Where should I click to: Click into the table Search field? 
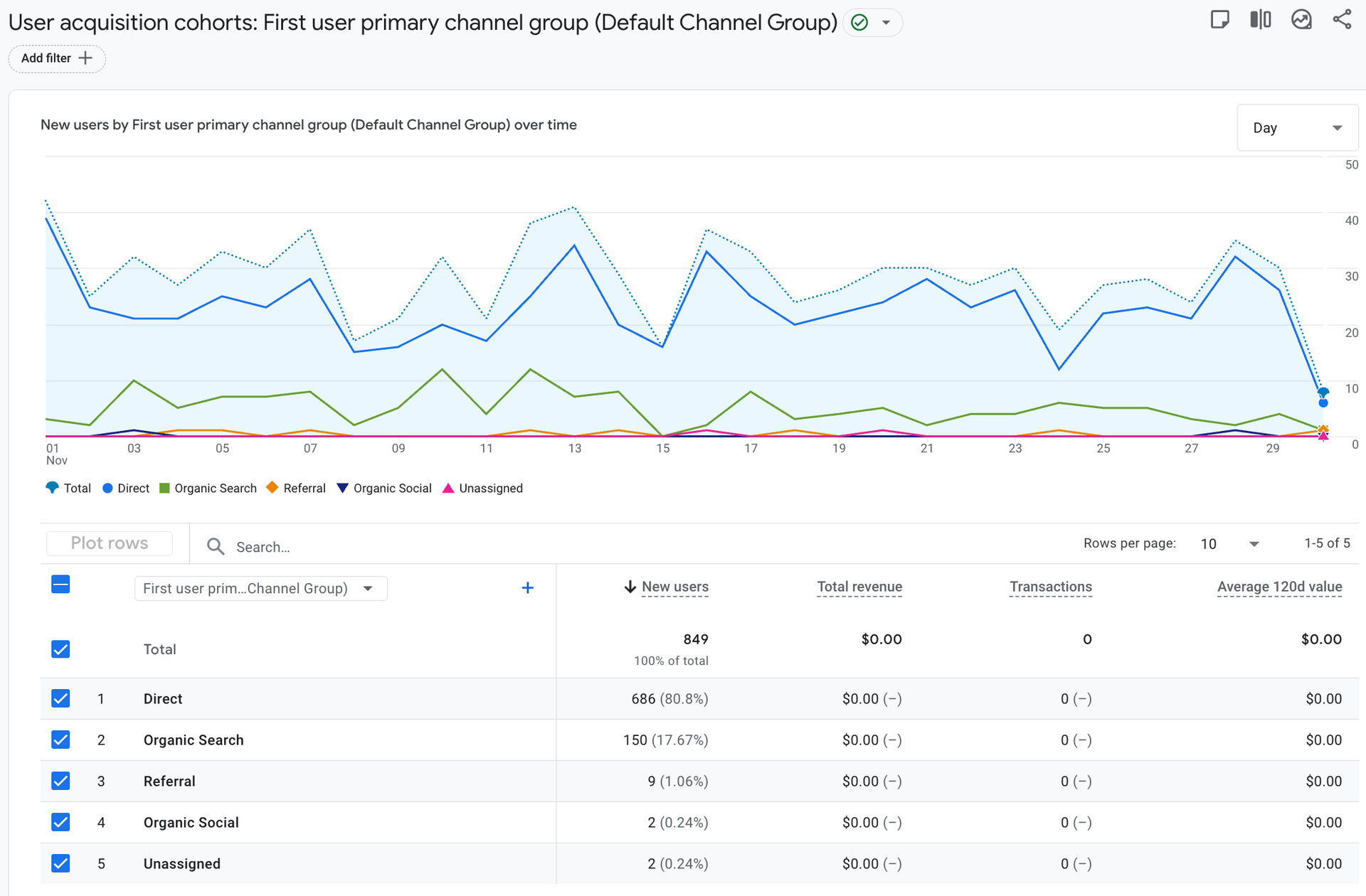pos(427,547)
